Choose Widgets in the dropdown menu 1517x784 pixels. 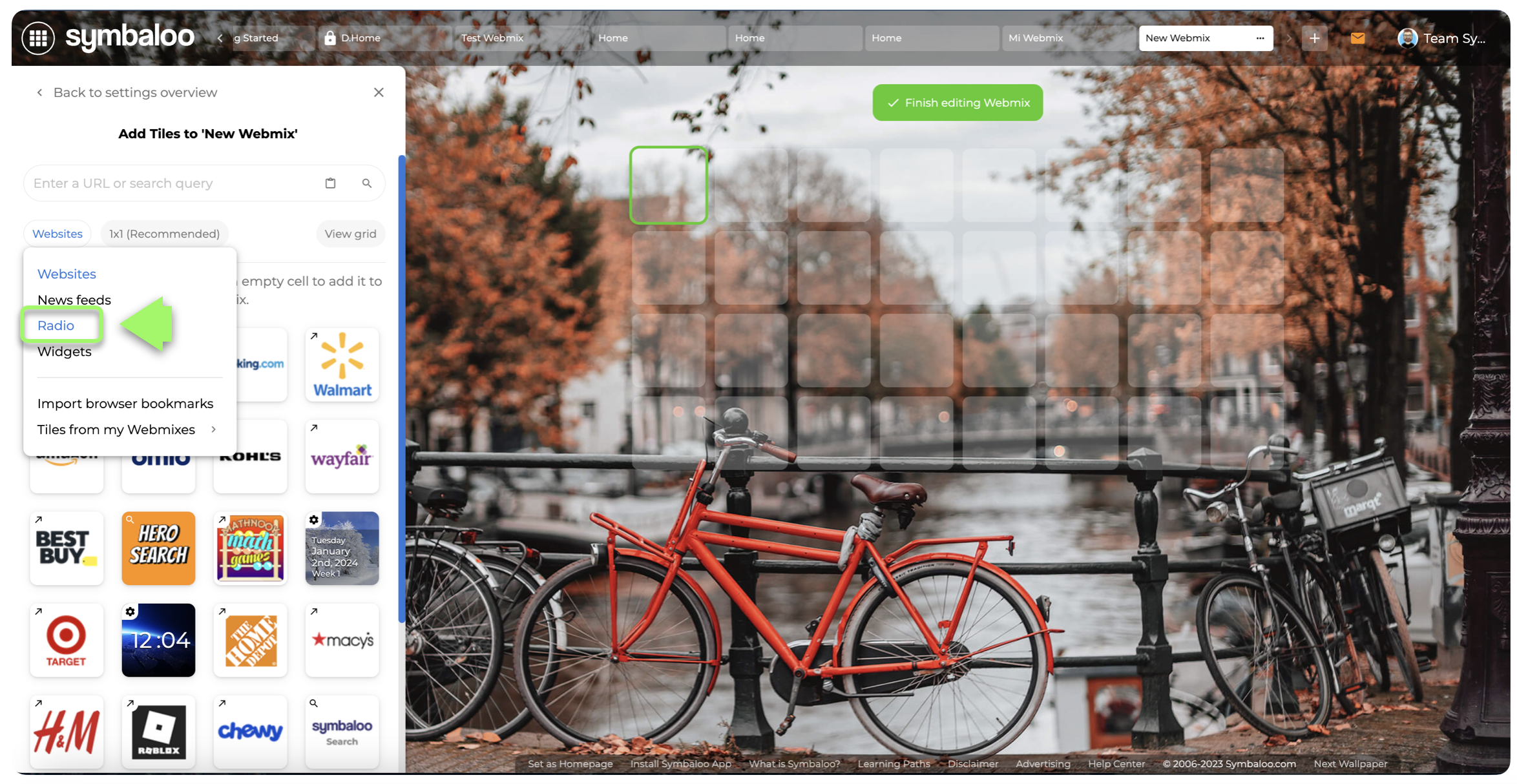point(65,351)
